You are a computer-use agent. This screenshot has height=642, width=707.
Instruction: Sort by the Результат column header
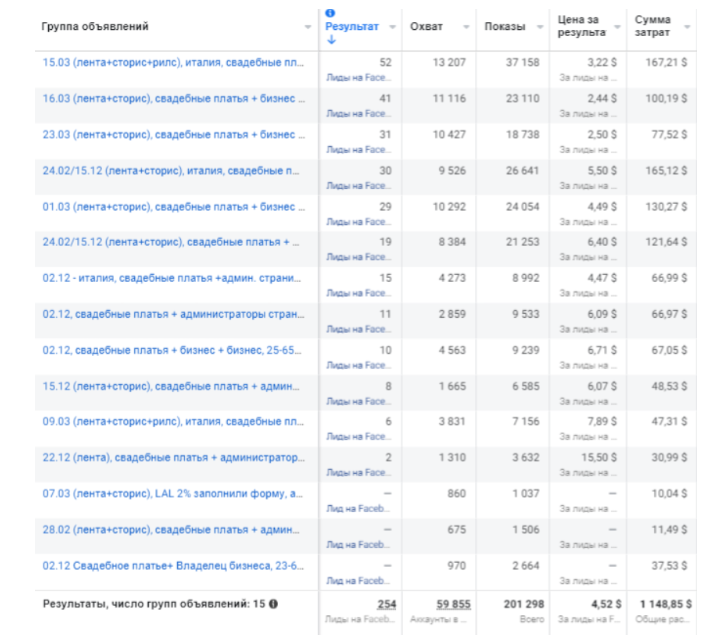coord(352,27)
